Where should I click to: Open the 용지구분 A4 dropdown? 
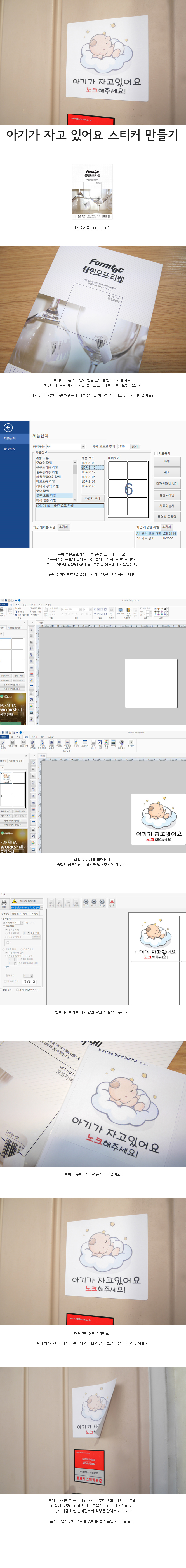(66, 446)
